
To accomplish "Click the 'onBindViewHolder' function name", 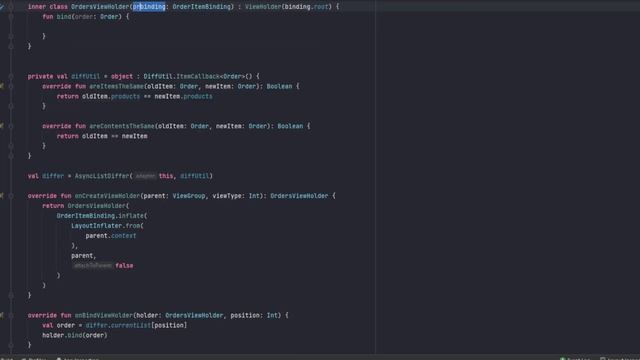I will [104, 315].
